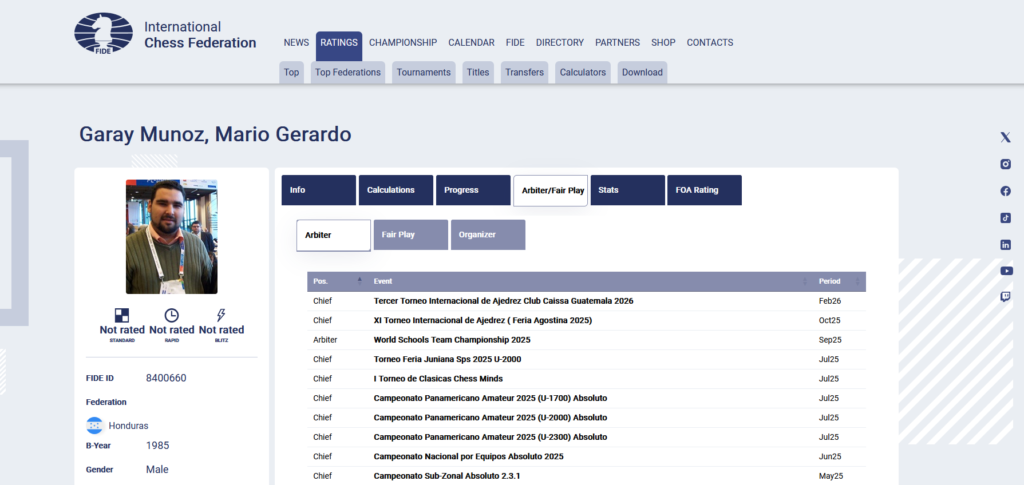Click the Rapid clock rating icon
This screenshot has width=1024, height=485.
tap(171, 315)
